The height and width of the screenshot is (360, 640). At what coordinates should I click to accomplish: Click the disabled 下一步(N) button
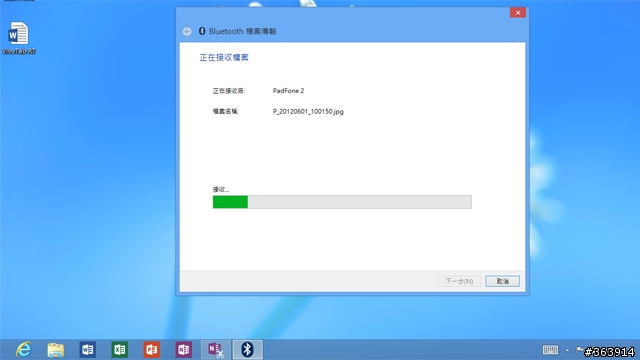coord(459,281)
